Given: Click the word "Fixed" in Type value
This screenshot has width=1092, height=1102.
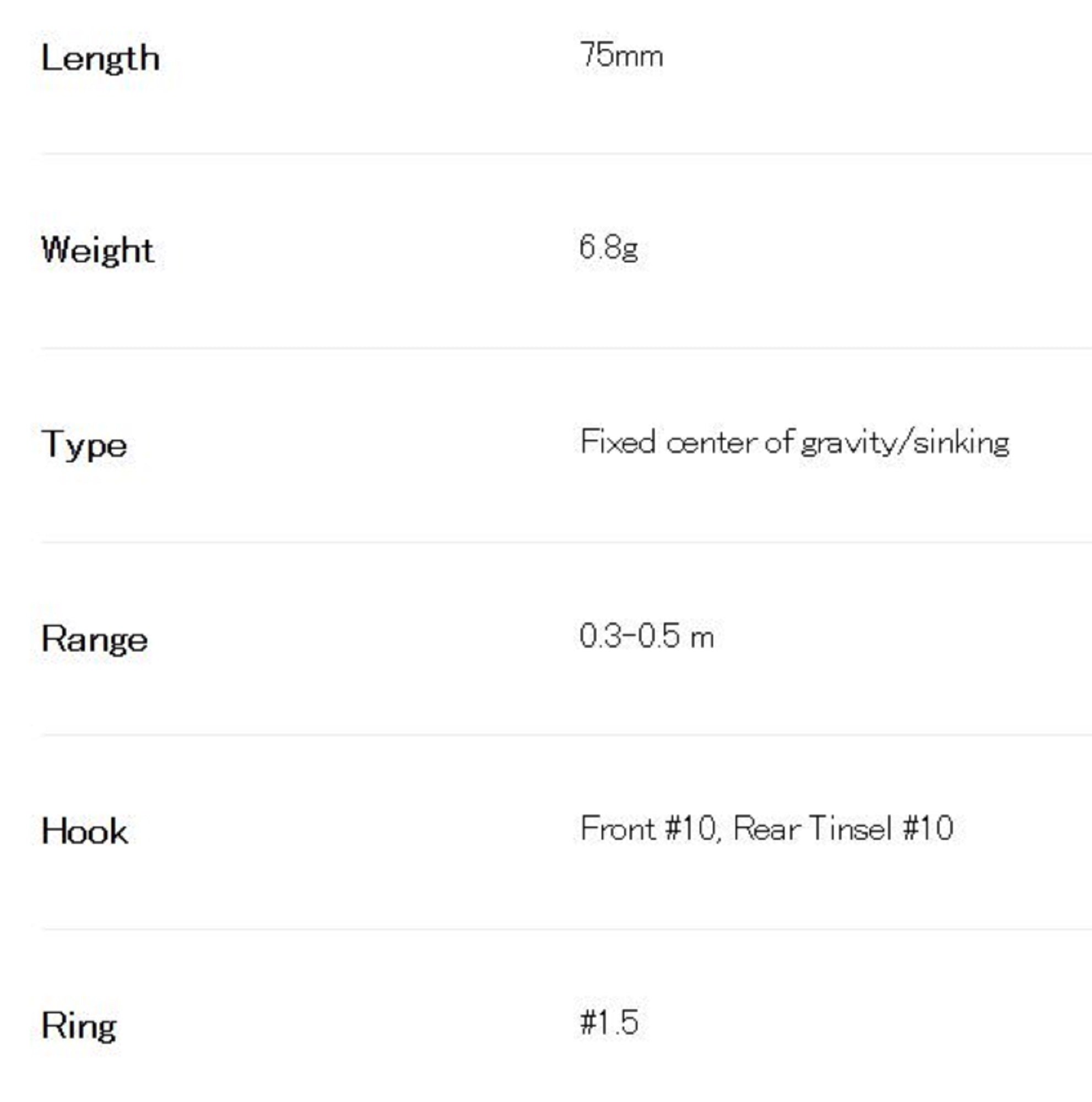Looking at the screenshot, I should click(x=618, y=442).
